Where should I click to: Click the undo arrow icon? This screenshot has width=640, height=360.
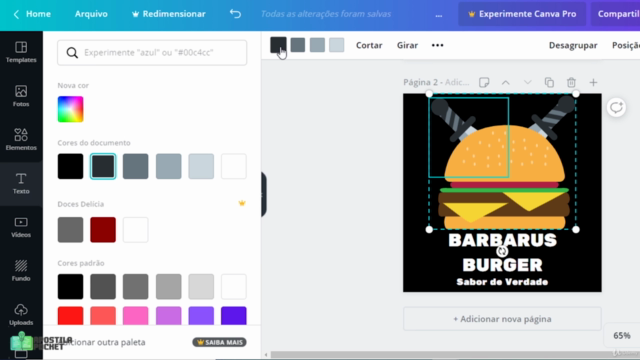pos(235,14)
